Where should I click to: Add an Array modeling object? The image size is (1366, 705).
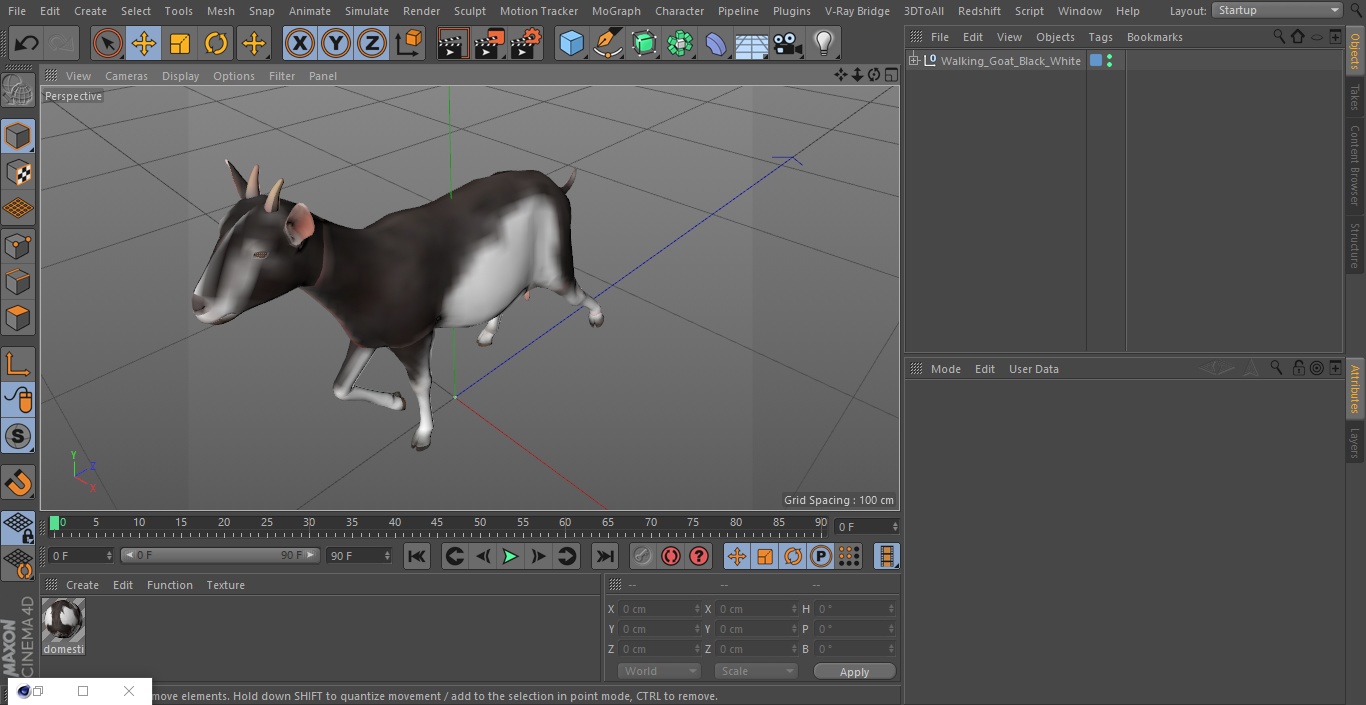[680, 44]
